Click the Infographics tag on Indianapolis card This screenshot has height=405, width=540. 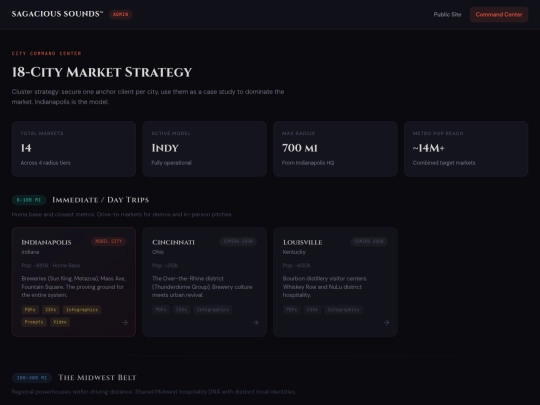(x=82, y=310)
